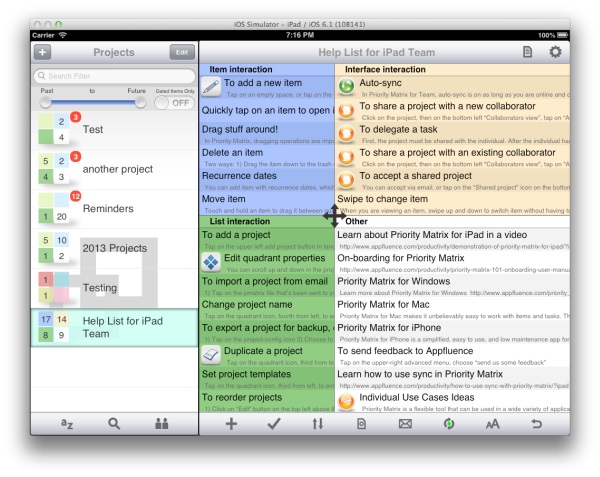Click the Edit button in Projects header
The width and height of the screenshot is (600, 477).
pyautogui.click(x=182, y=52)
